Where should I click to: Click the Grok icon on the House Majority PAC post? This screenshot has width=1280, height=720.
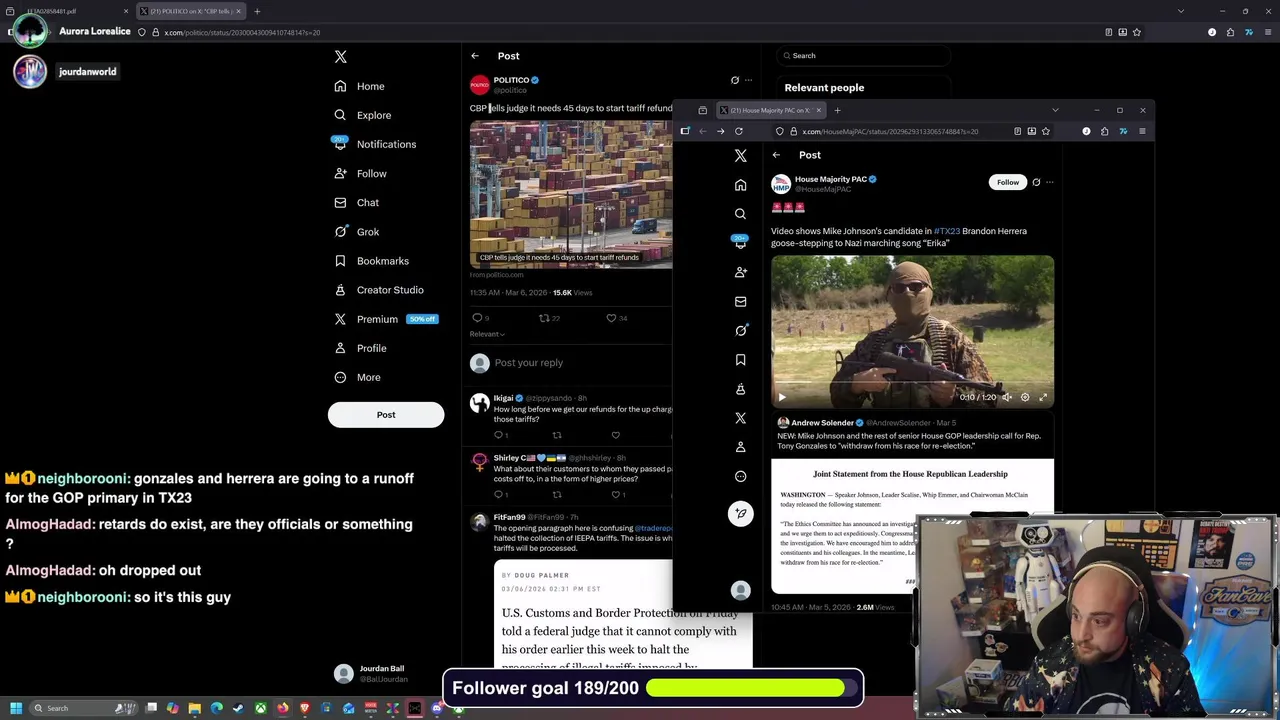pyautogui.click(x=1036, y=182)
